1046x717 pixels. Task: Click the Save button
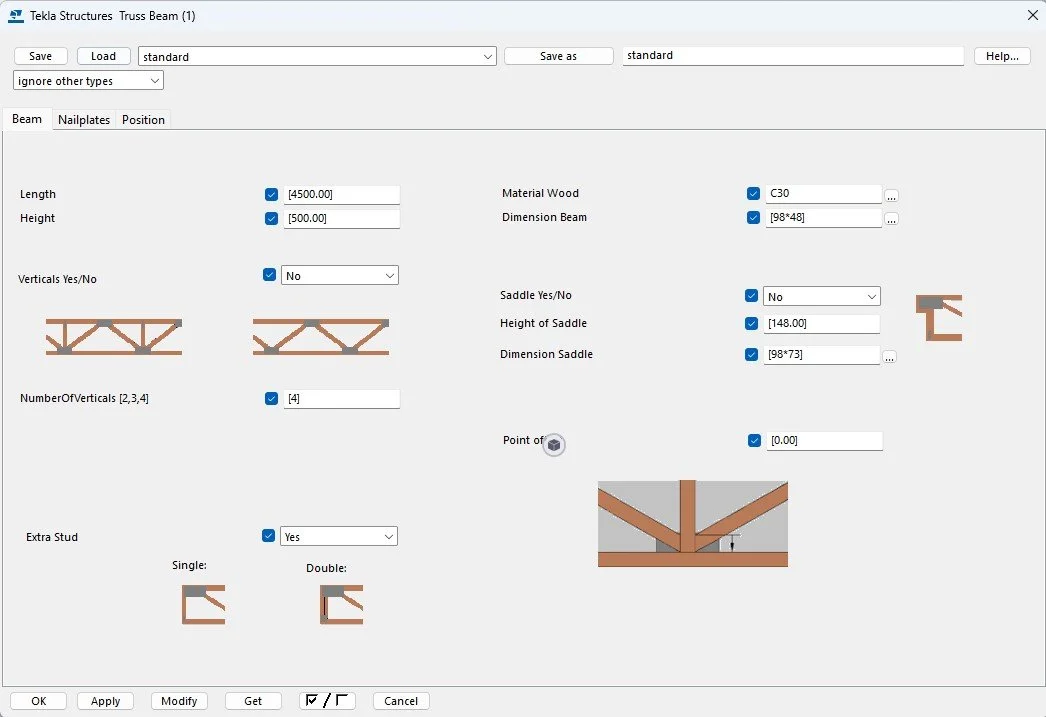[x=41, y=56]
